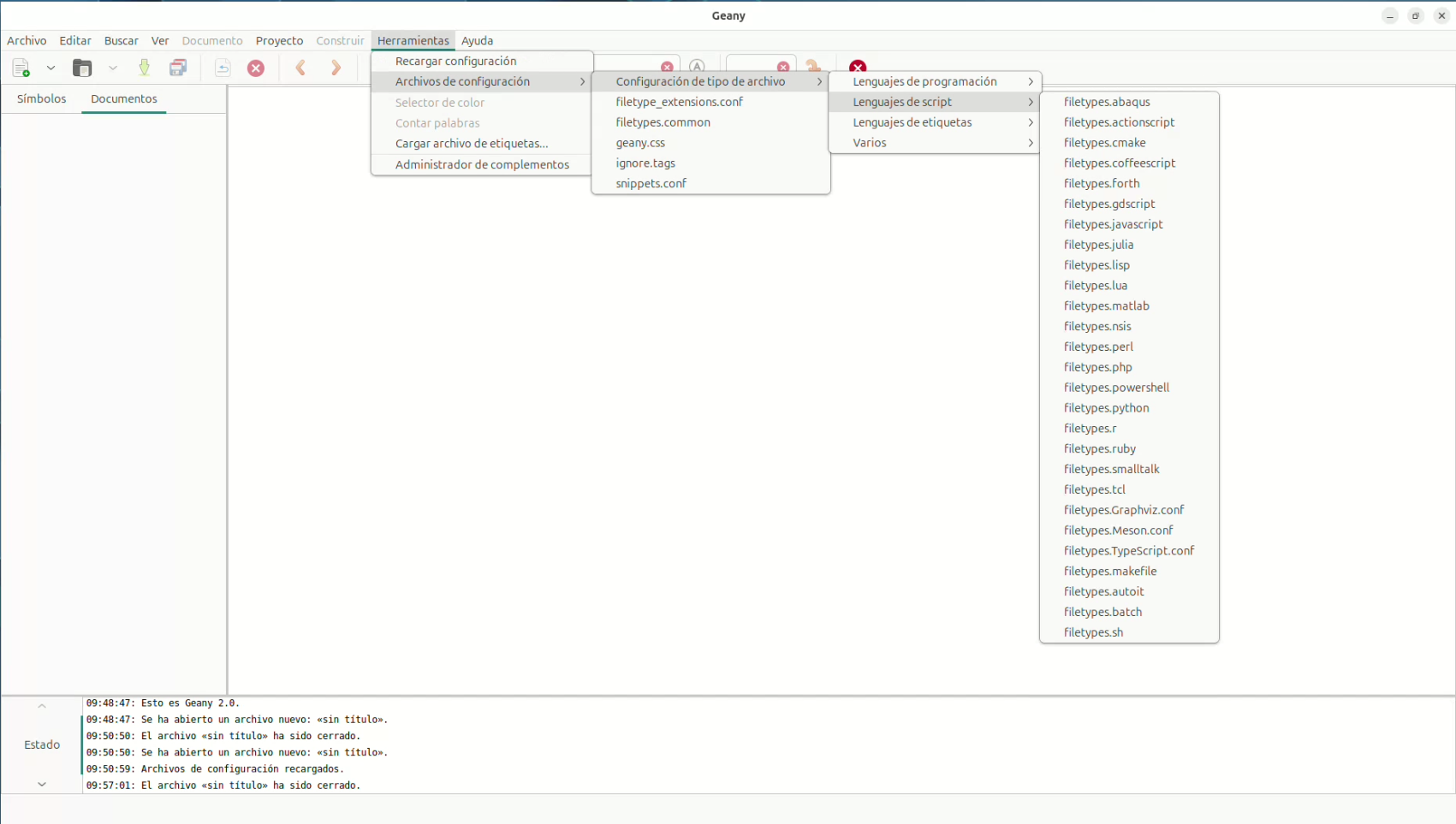The height and width of the screenshot is (824, 1456).
Task: Select filetypes.nsis
Action: 1129,326
